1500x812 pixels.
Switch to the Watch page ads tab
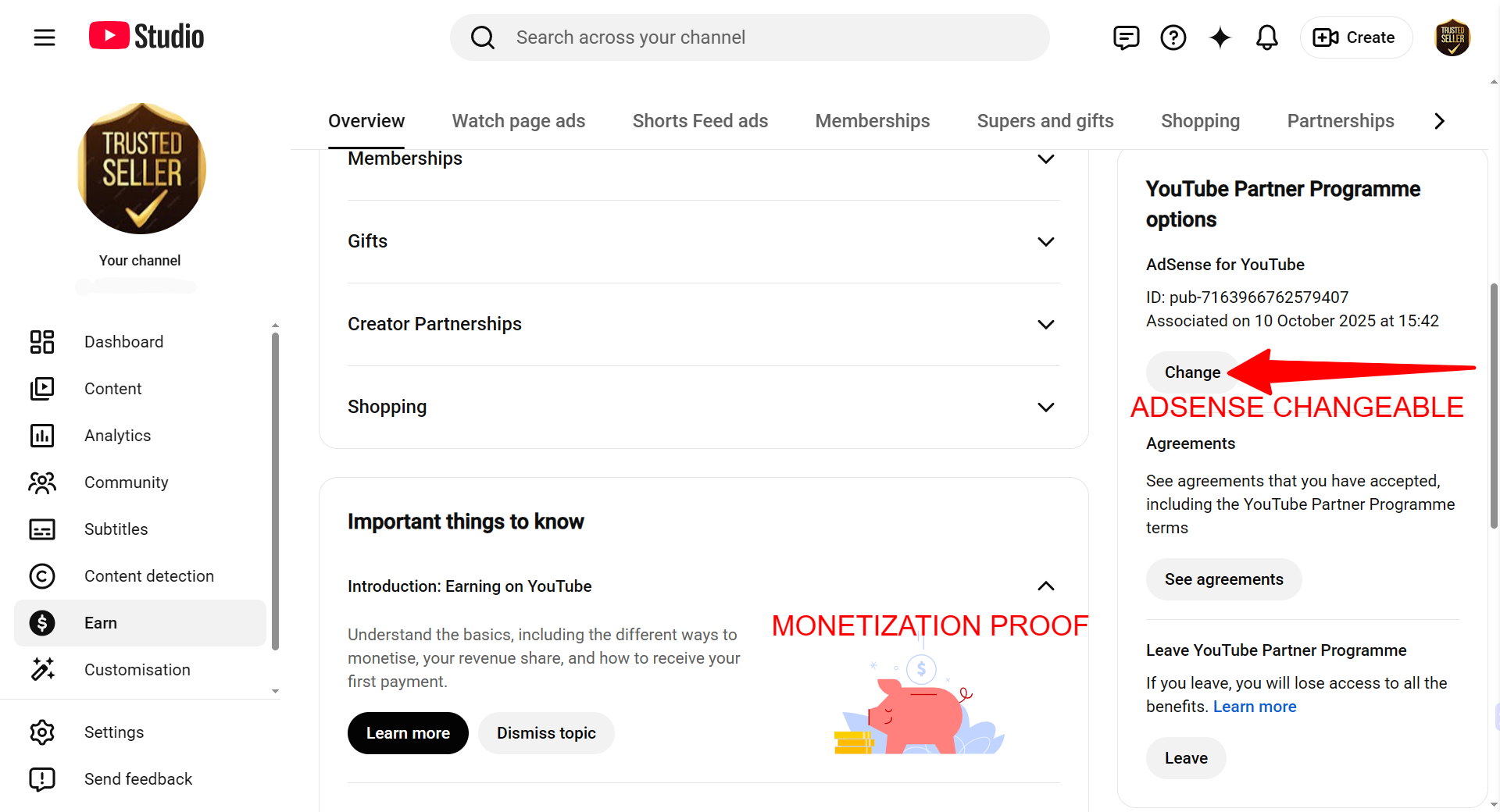click(x=519, y=121)
